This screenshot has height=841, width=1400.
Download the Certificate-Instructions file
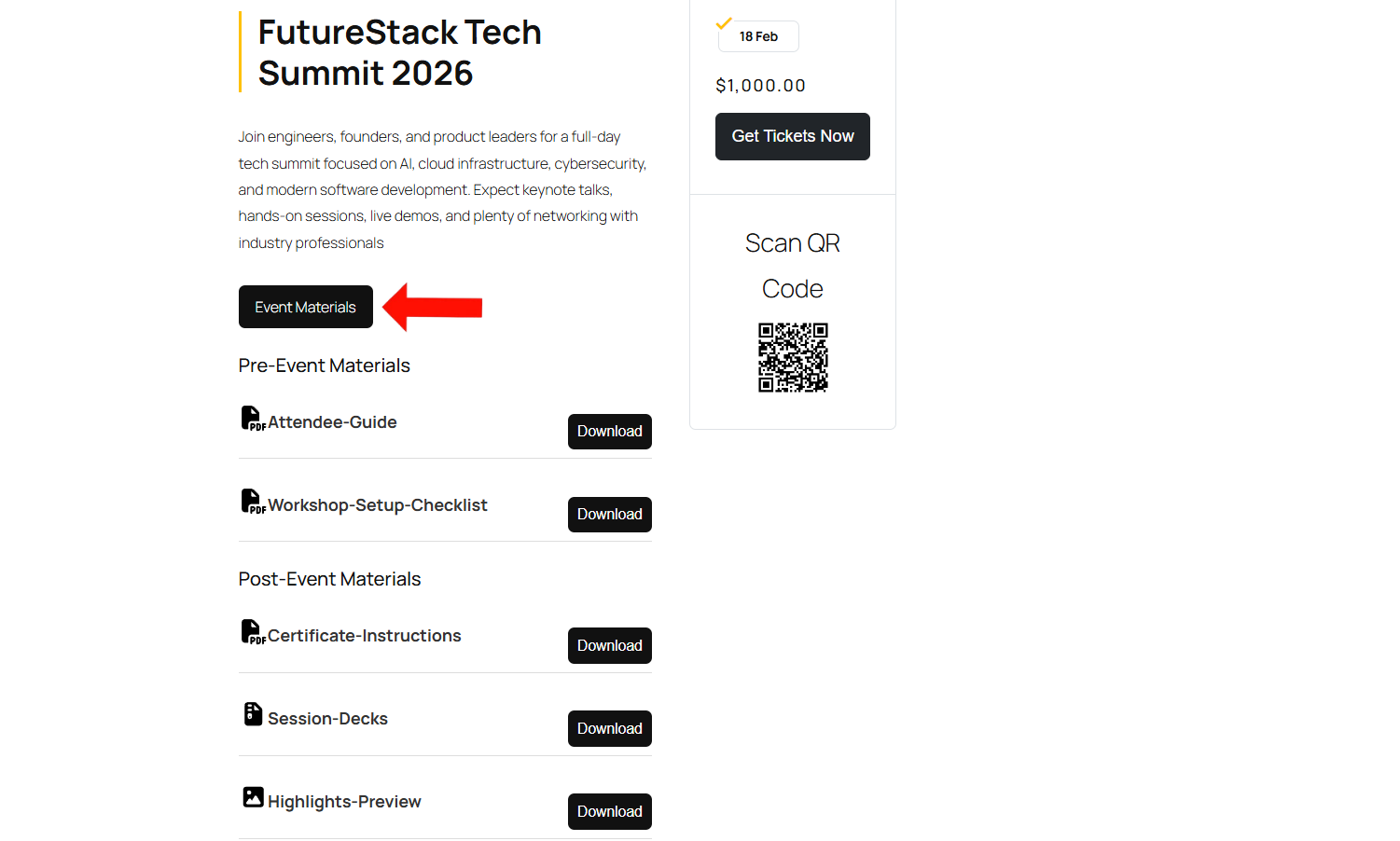[609, 645]
